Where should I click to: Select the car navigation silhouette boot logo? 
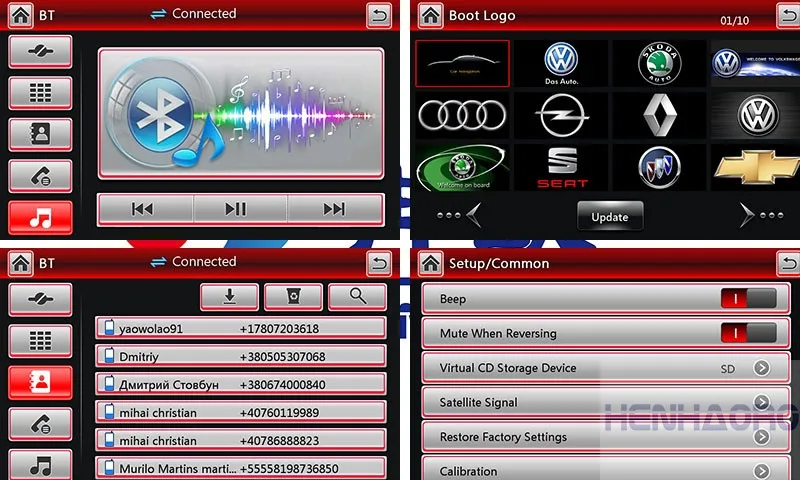462,64
